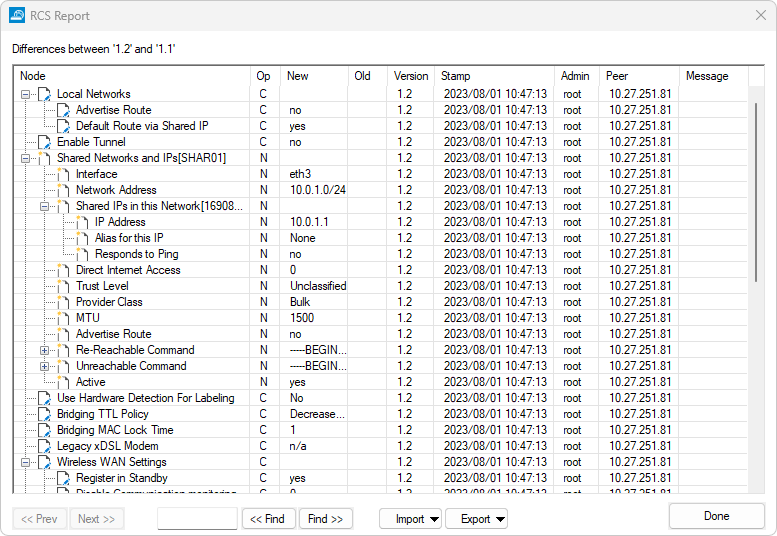The width and height of the screenshot is (777, 536).
Task: Click the Find >> button
Action: point(326,519)
